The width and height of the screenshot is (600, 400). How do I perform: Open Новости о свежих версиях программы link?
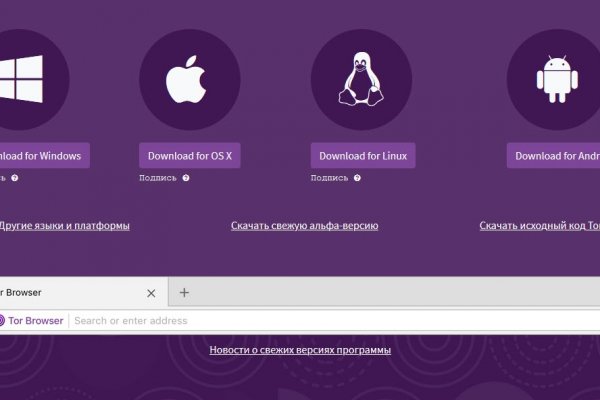tap(300, 350)
